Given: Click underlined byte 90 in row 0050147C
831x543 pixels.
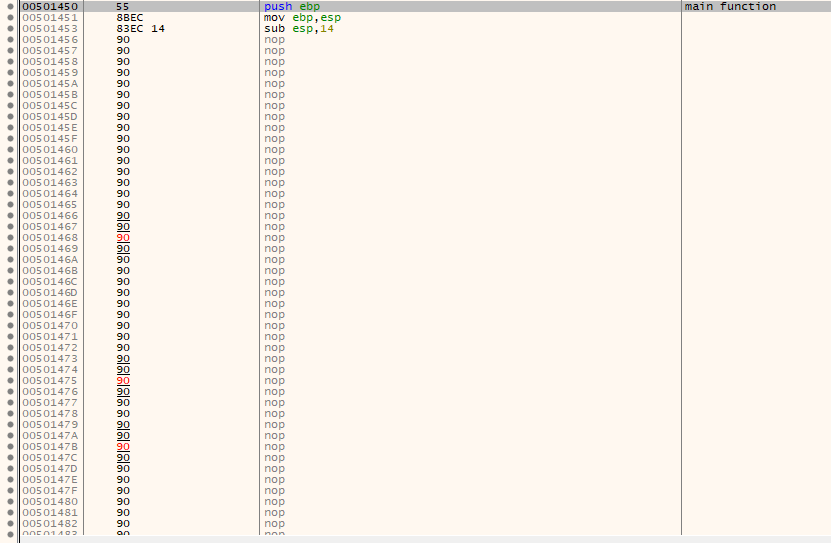Looking at the screenshot, I should coord(123,457).
